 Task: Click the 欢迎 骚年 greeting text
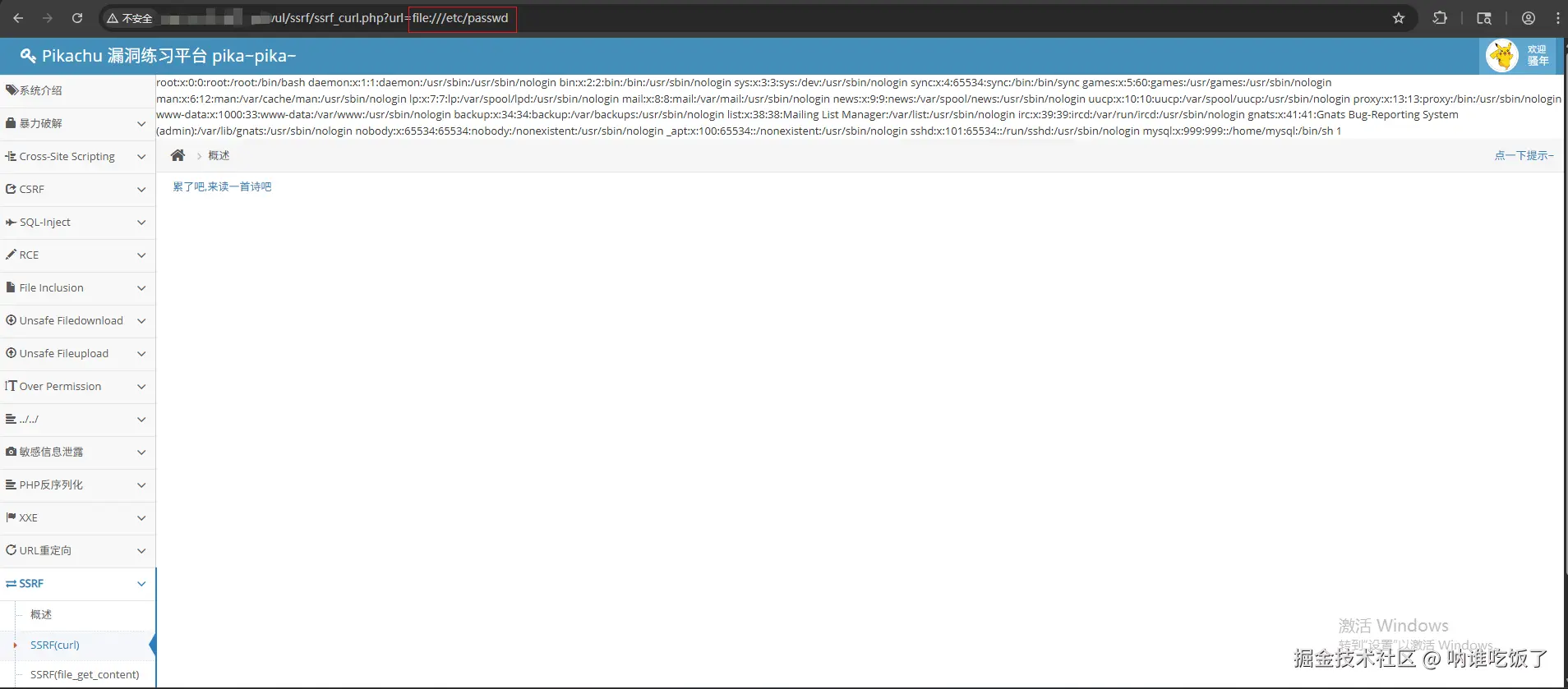pos(1538,55)
